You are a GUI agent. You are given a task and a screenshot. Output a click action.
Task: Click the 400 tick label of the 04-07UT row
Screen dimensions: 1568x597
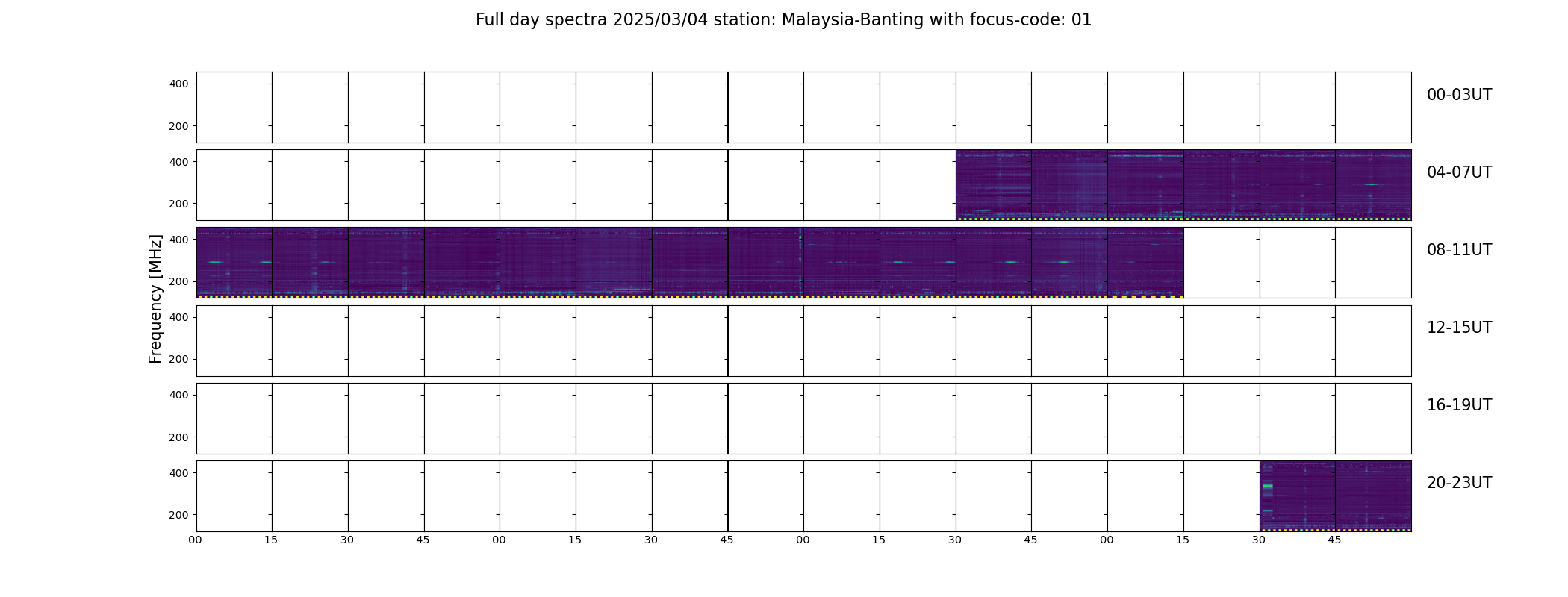coord(178,162)
